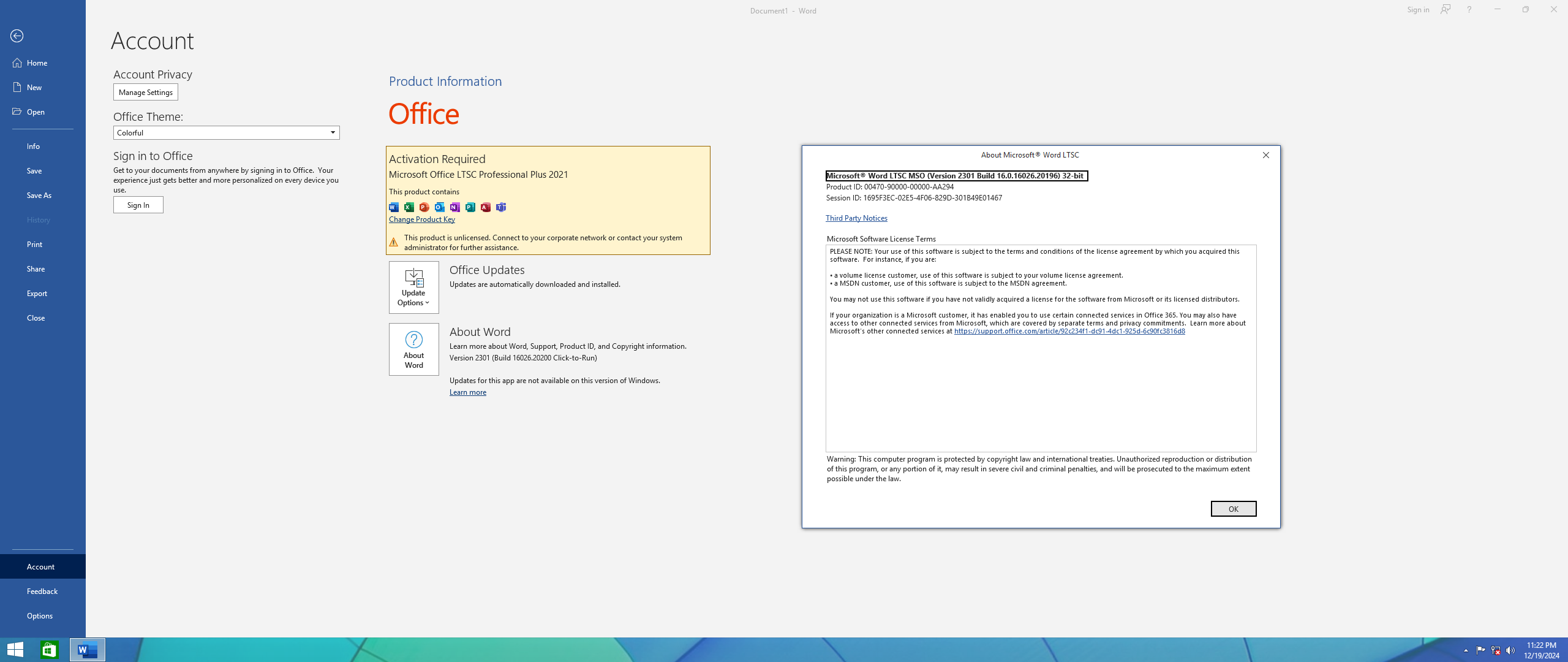Click the Outlook app icon in product list
Image resolution: width=1568 pixels, height=662 pixels.
[x=440, y=207]
